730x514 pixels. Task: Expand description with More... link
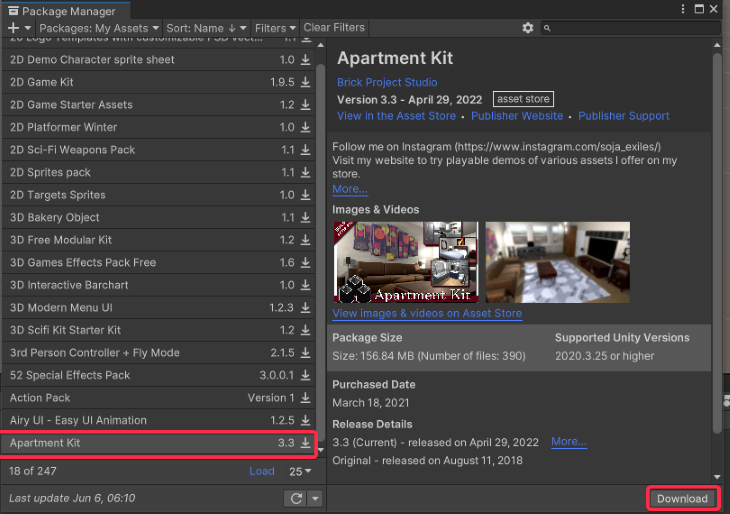point(350,189)
